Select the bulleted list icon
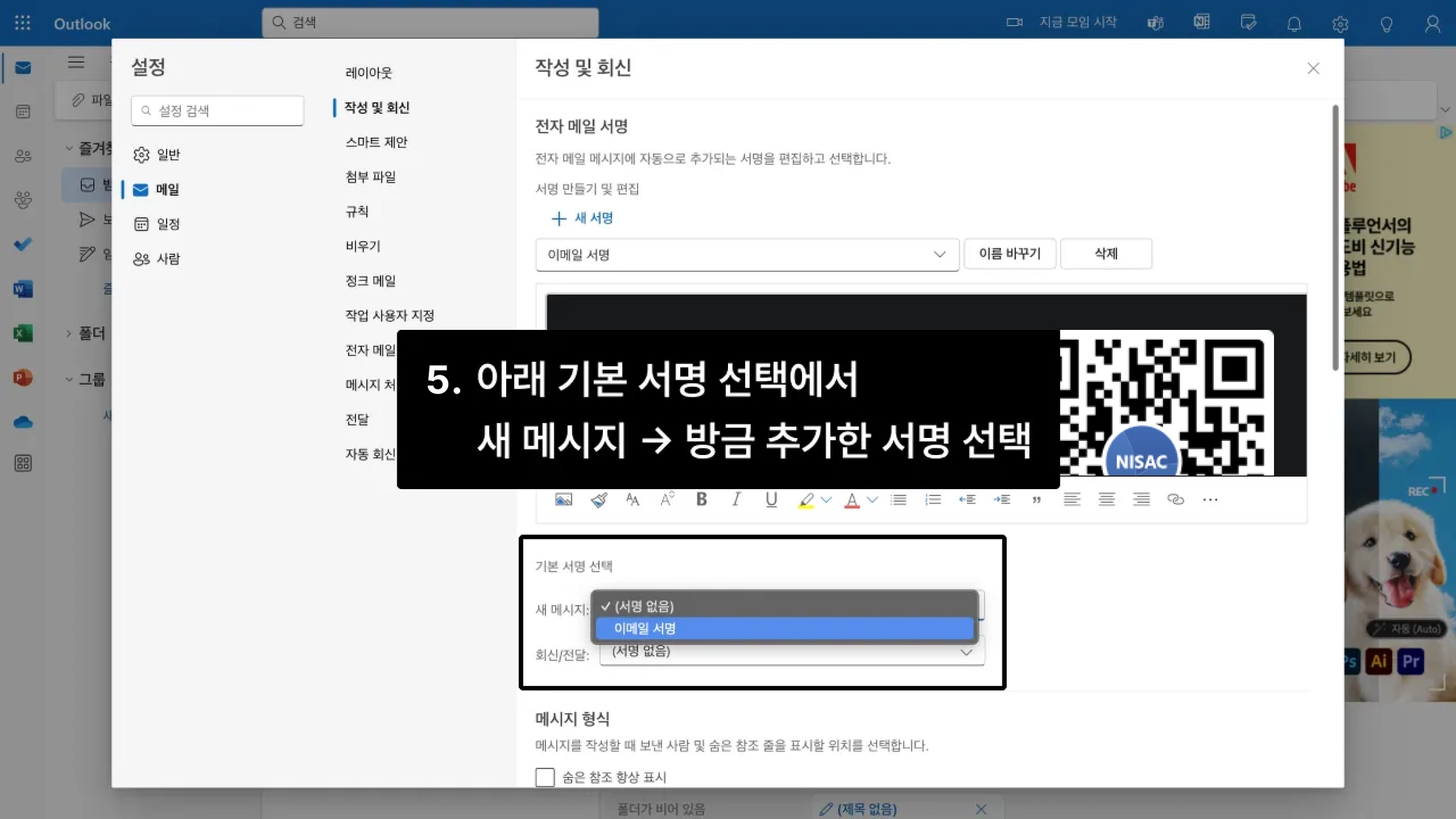This screenshot has height=819, width=1456. click(x=899, y=499)
